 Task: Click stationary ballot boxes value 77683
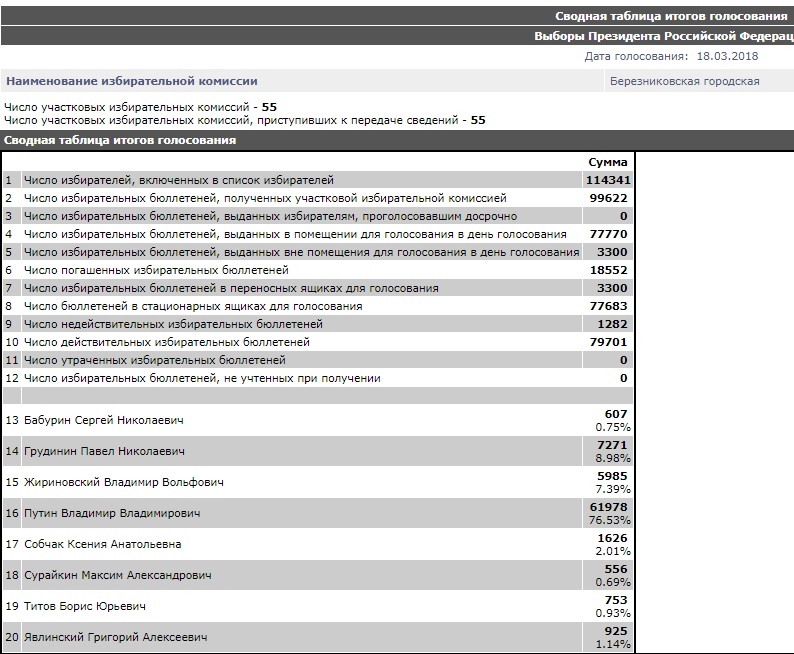(609, 306)
